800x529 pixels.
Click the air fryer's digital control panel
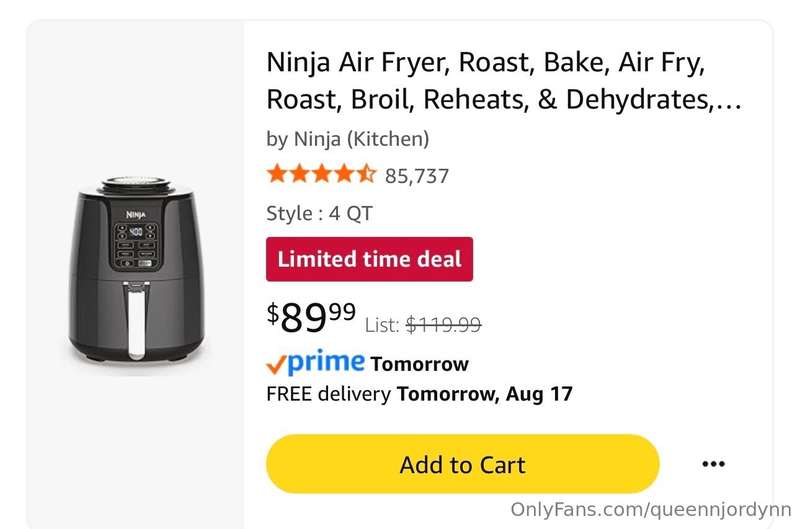click(x=136, y=246)
